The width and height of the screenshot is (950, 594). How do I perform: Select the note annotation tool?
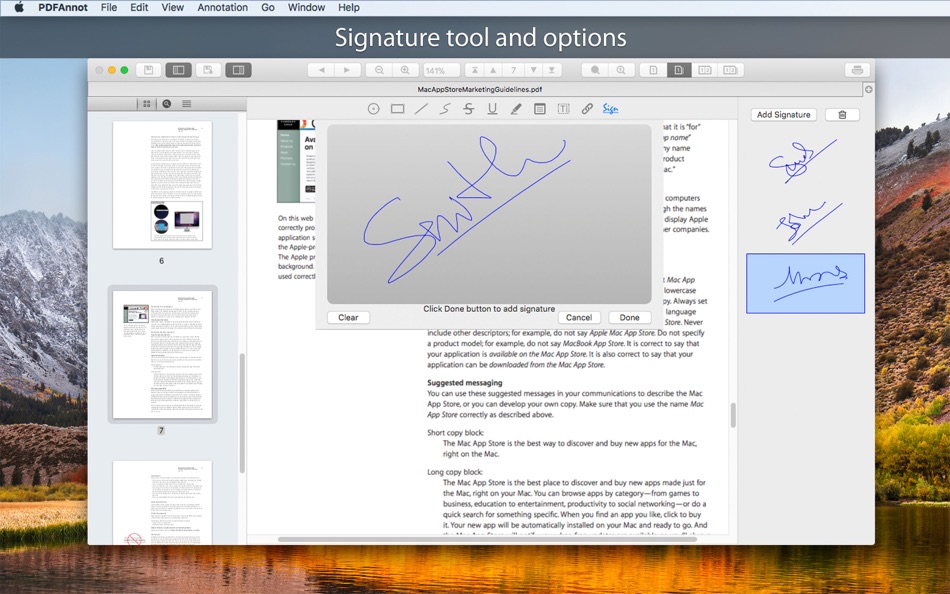[x=540, y=109]
